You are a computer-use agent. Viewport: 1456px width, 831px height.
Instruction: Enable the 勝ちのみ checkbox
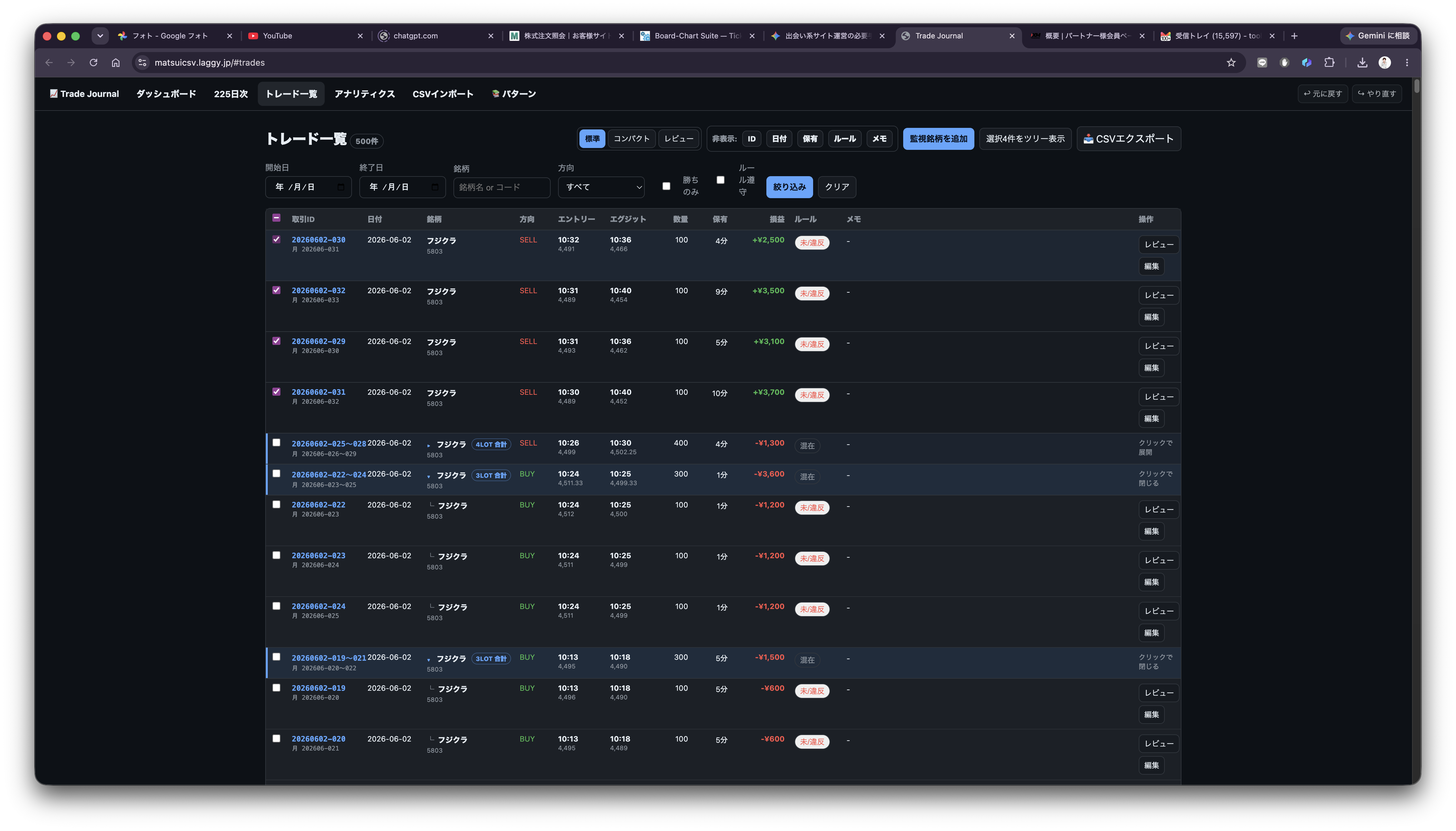(x=666, y=186)
